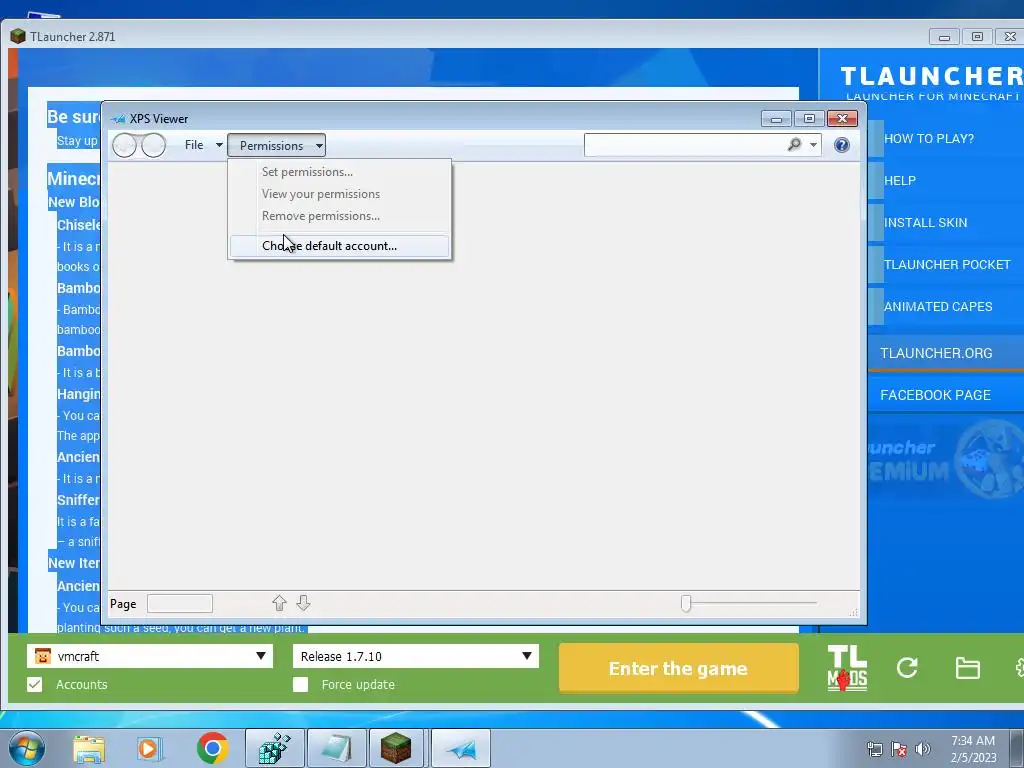Open Windows Media Player from the taskbar
The width and height of the screenshot is (1024, 768).
[x=149, y=748]
